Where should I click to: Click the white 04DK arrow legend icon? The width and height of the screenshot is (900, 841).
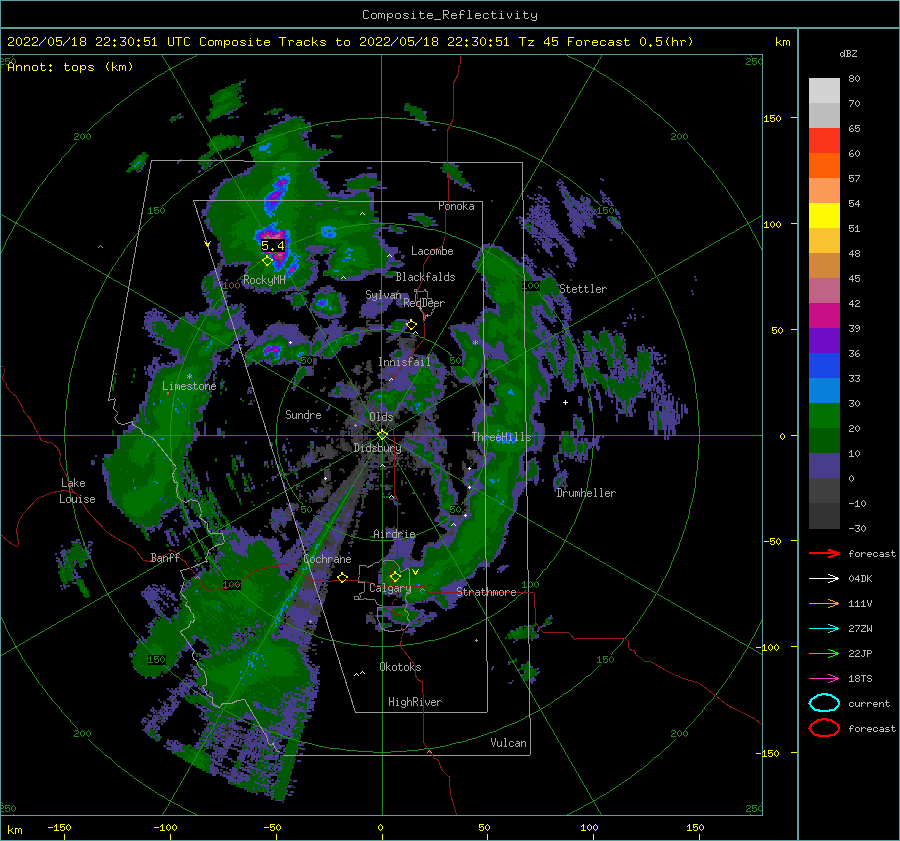click(824, 578)
